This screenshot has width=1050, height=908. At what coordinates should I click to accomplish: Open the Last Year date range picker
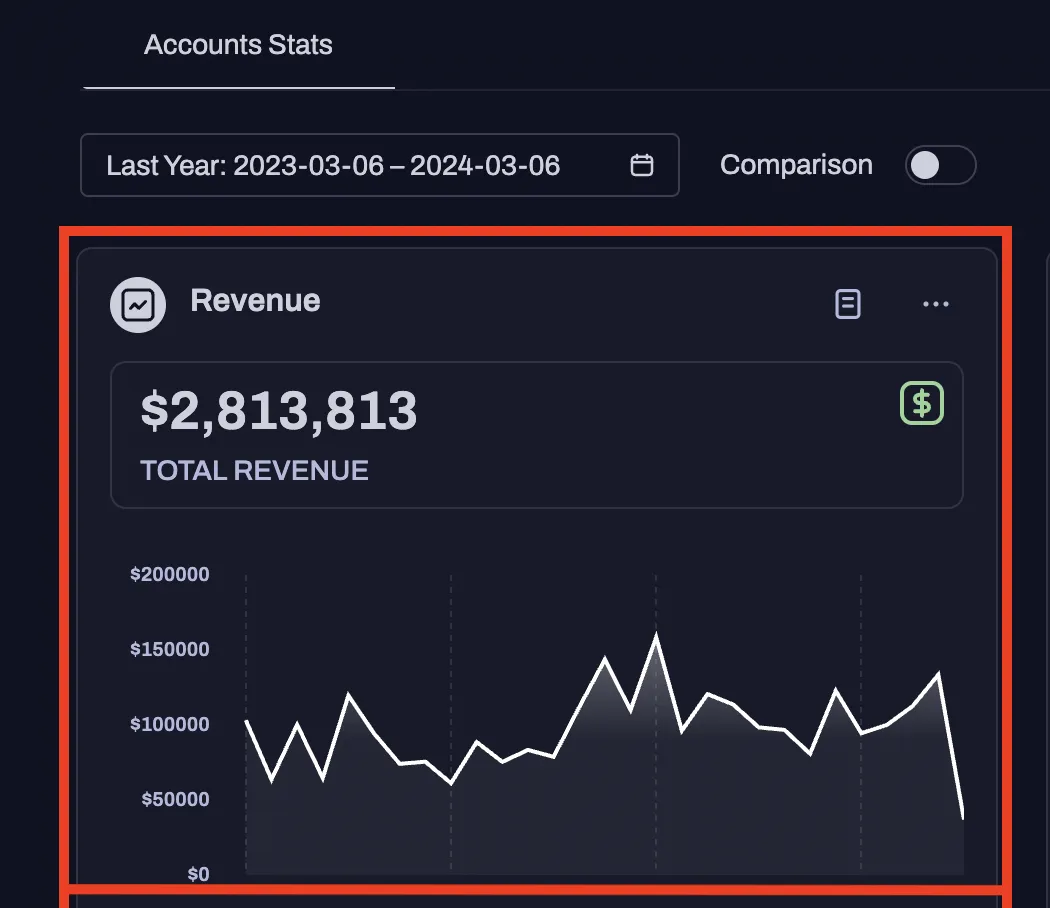(380, 165)
